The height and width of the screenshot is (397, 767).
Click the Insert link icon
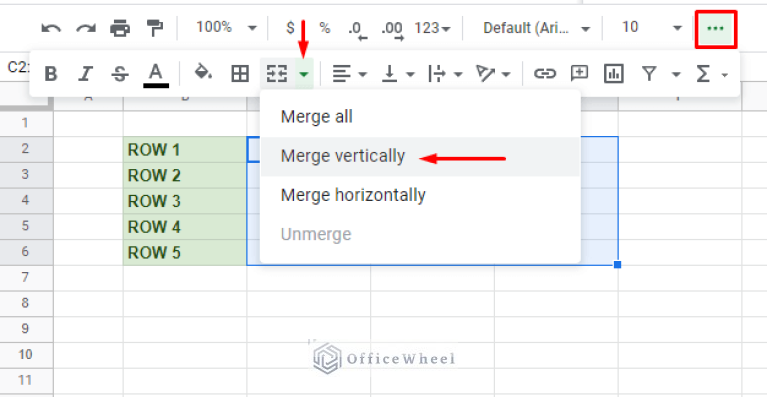544,74
